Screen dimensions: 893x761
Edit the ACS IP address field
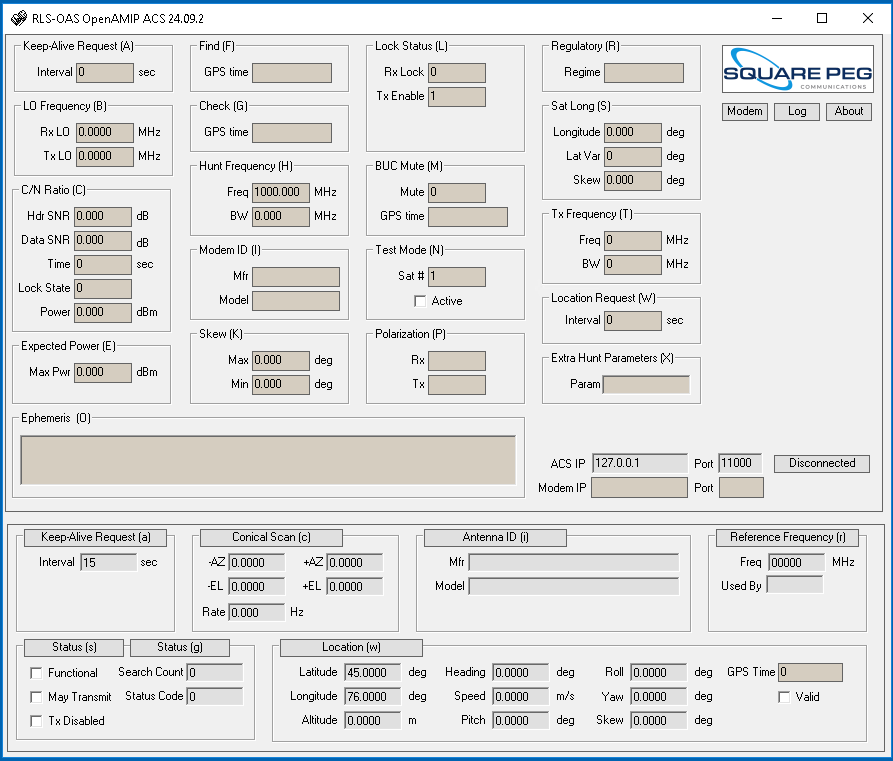pyautogui.click(x=640, y=464)
